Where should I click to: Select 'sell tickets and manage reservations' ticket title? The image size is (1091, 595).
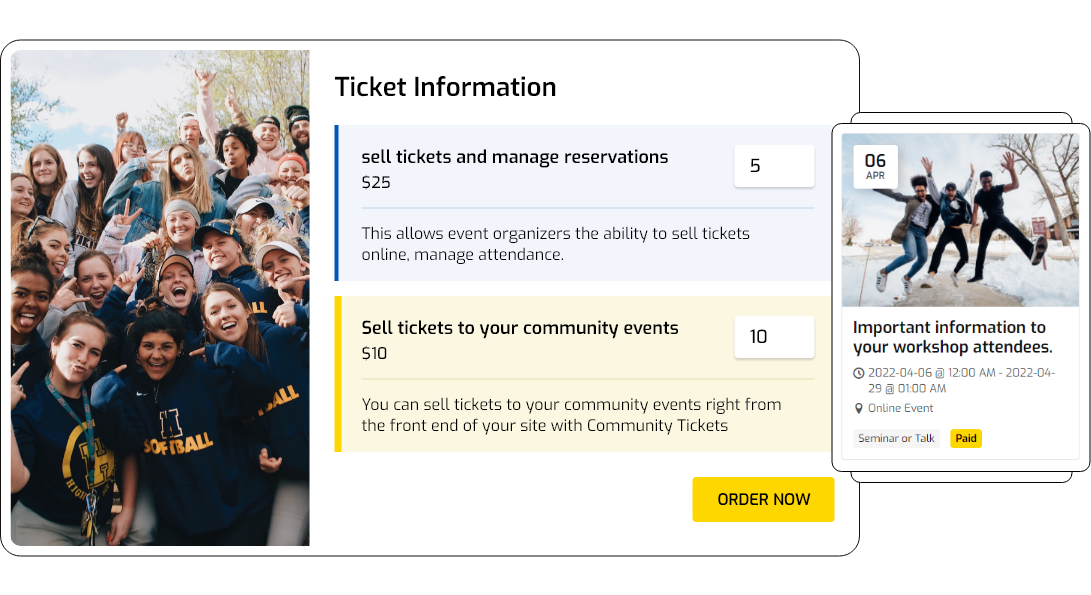click(514, 157)
